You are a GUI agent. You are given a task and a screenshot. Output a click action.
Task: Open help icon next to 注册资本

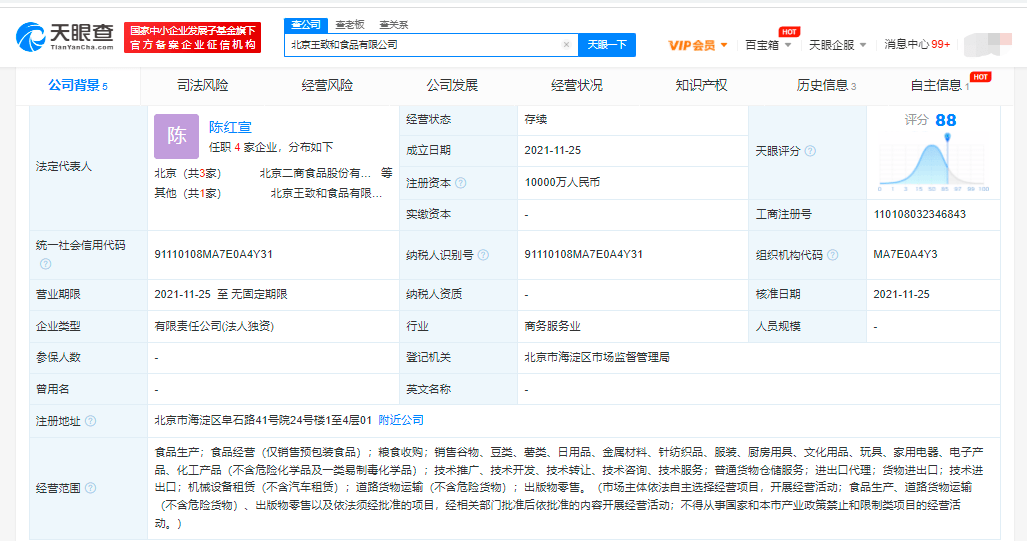click(x=460, y=183)
